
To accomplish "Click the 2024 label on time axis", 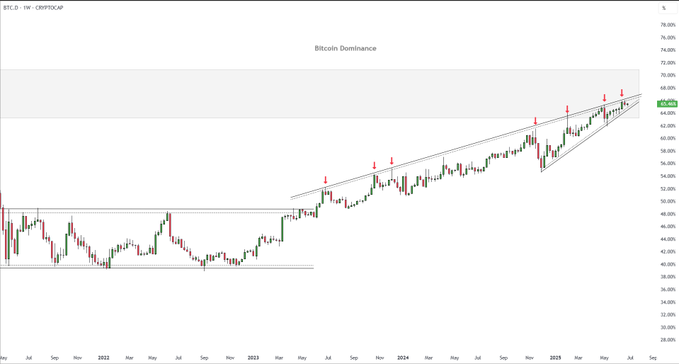I will tap(403, 358).
